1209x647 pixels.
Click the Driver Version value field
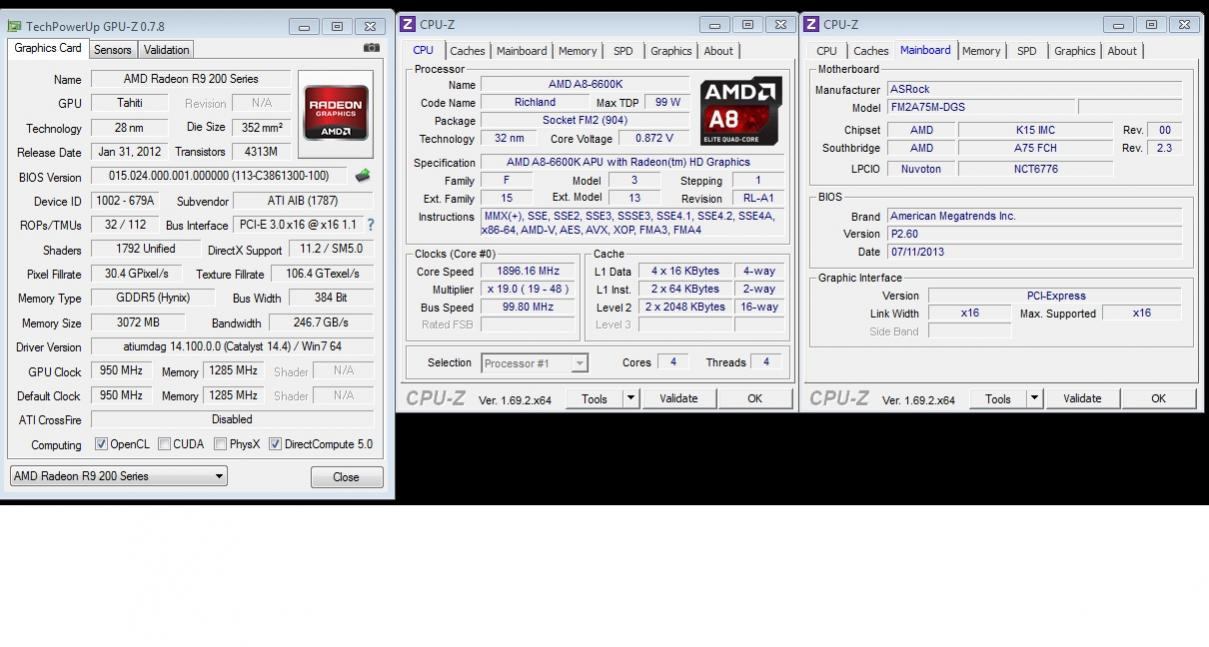[x=232, y=347]
